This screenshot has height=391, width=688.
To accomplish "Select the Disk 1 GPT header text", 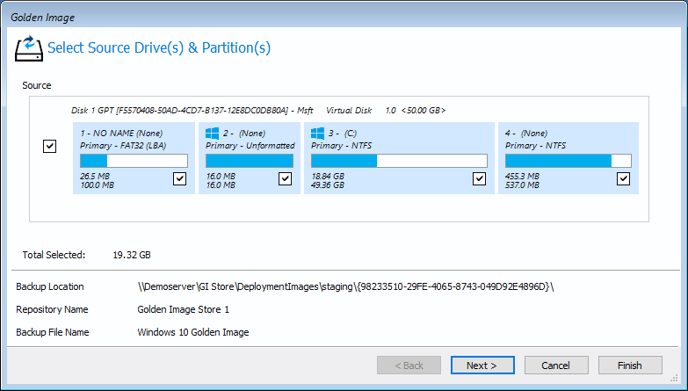I will (258, 111).
